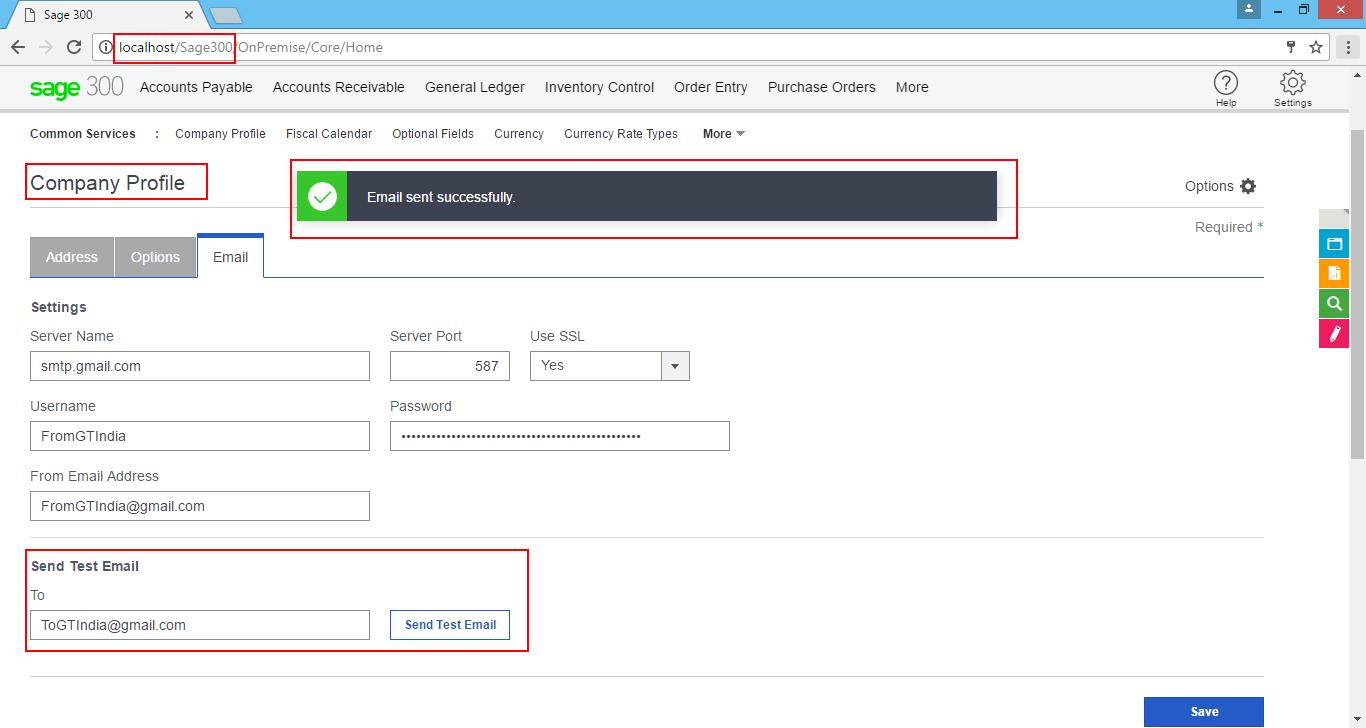Click the Send Test Email button
This screenshot has height=728, width=1366.
[x=449, y=624]
